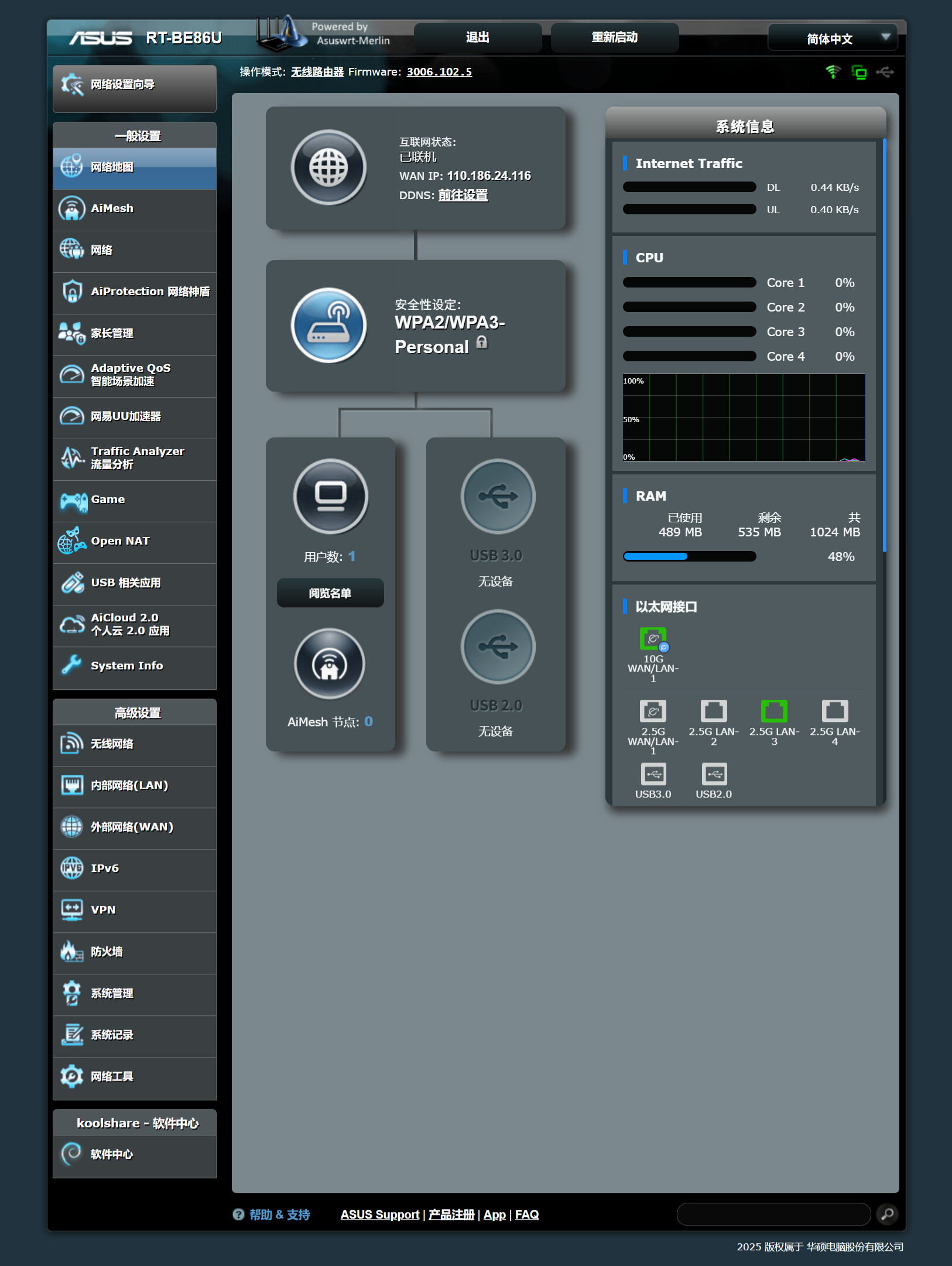Click the client computer monitor icon
This screenshot has height=1266, width=952.
click(331, 496)
